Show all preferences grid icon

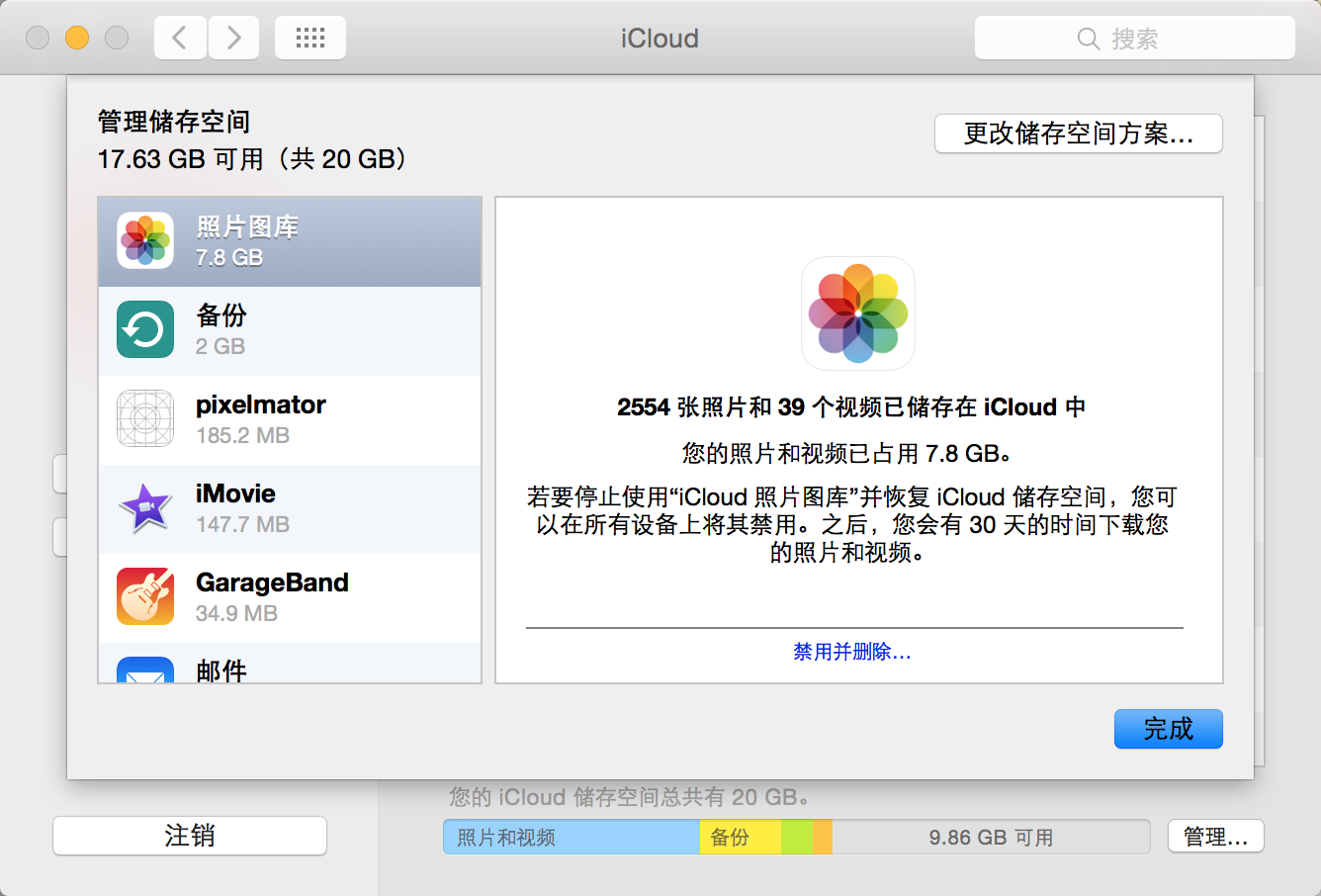pos(310,39)
